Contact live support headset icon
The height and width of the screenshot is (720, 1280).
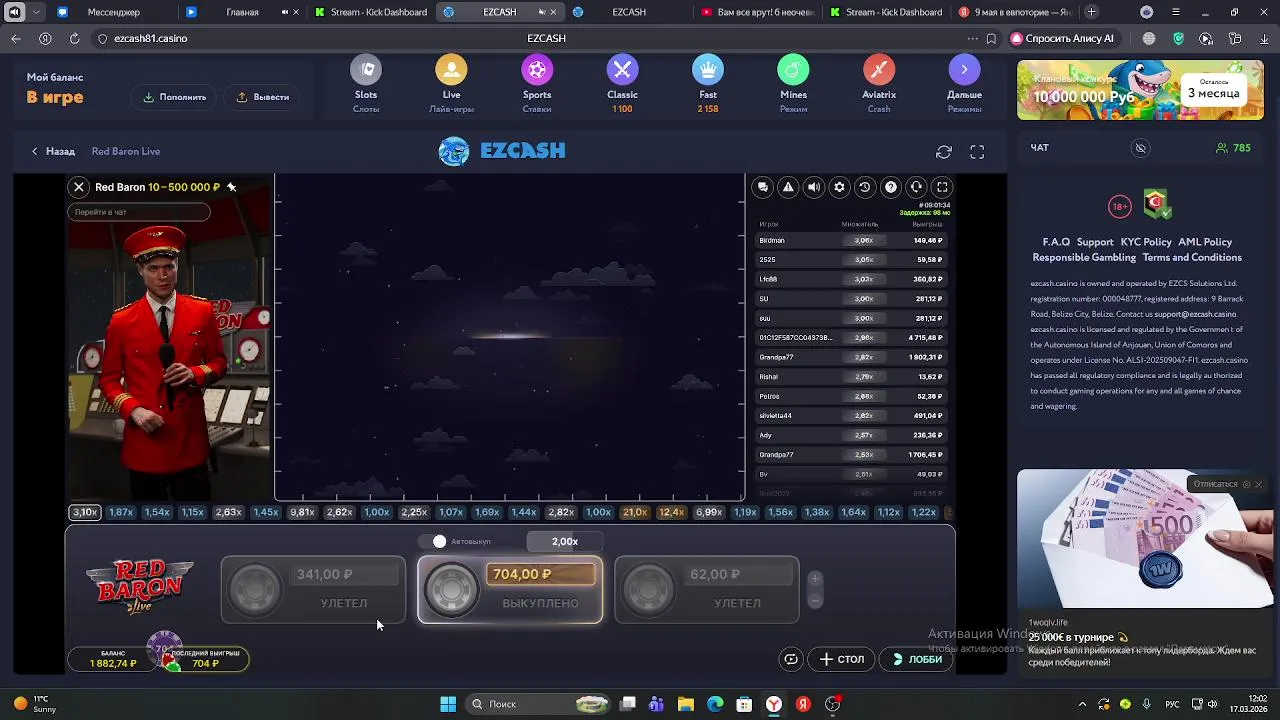pyautogui.click(x=916, y=187)
